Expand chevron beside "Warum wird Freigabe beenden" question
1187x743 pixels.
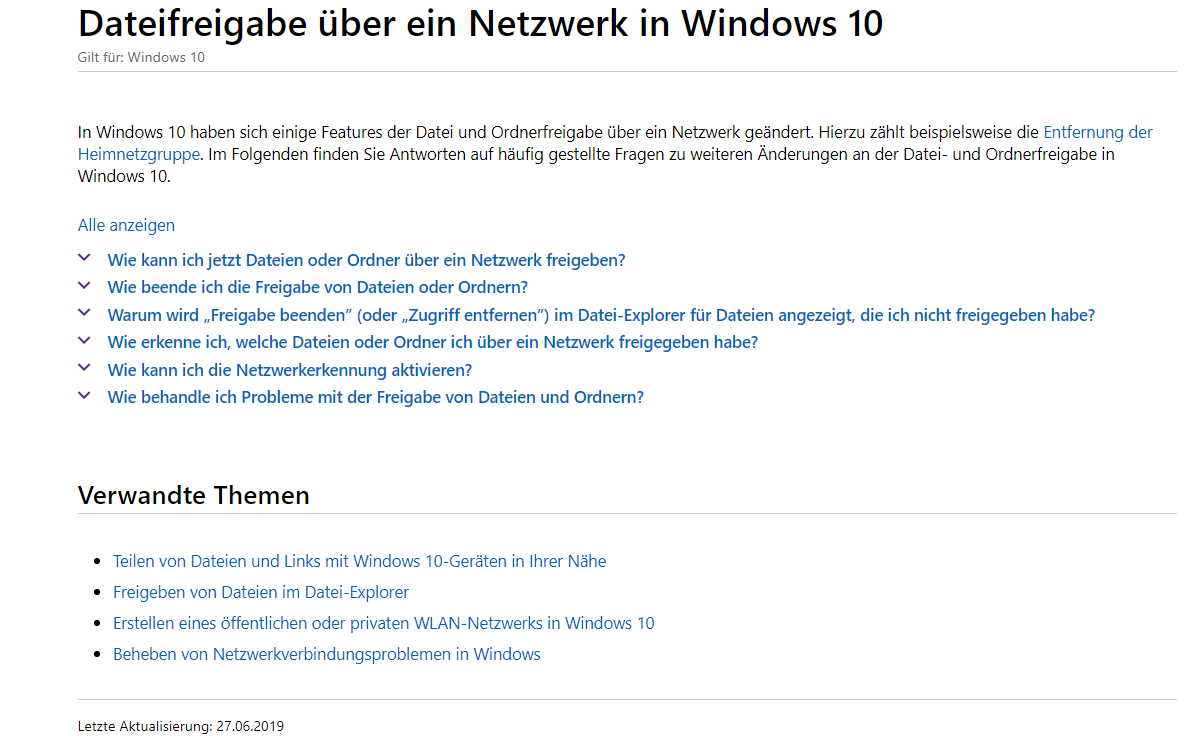tap(84, 313)
